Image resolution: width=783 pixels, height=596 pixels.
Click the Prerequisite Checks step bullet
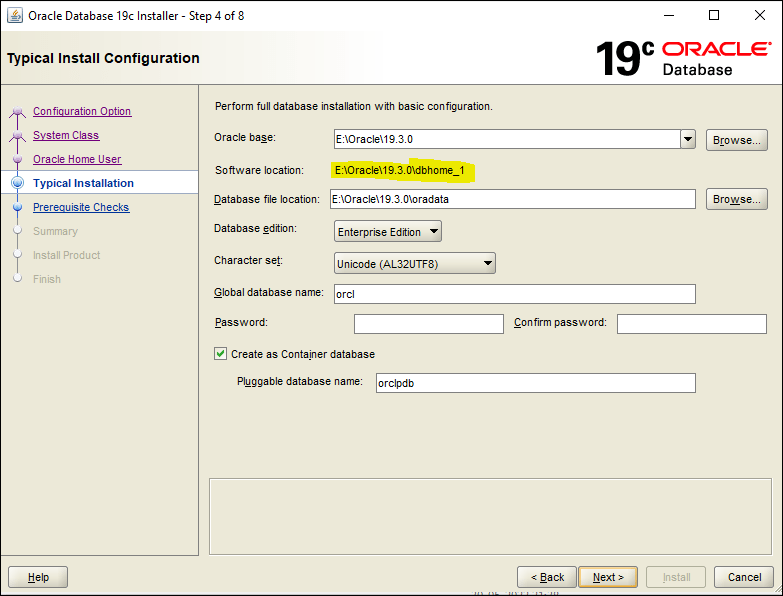(x=17, y=207)
